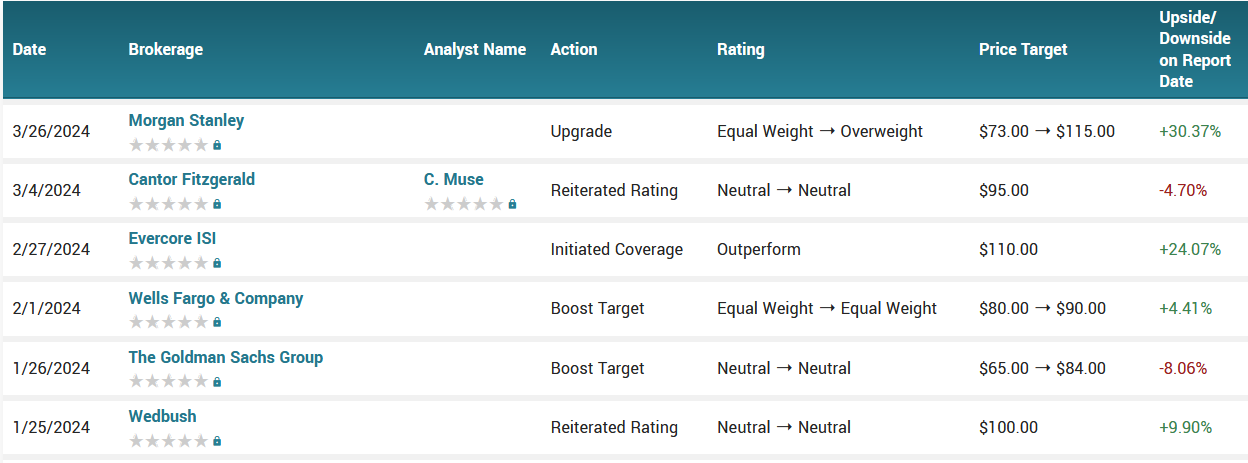
Task: Click the Action column header
Action: (x=574, y=49)
